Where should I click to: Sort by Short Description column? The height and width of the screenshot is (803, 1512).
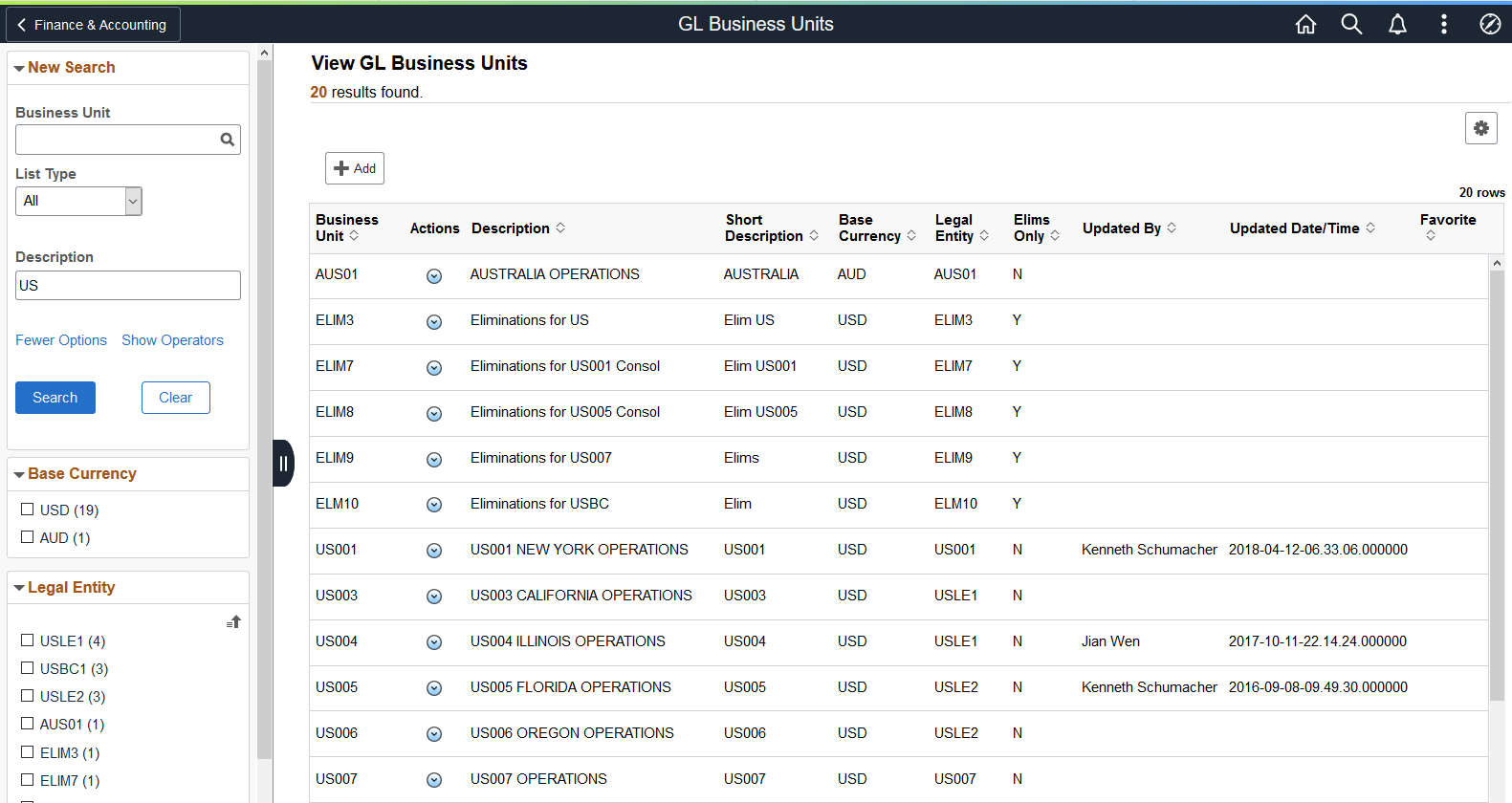coord(814,236)
